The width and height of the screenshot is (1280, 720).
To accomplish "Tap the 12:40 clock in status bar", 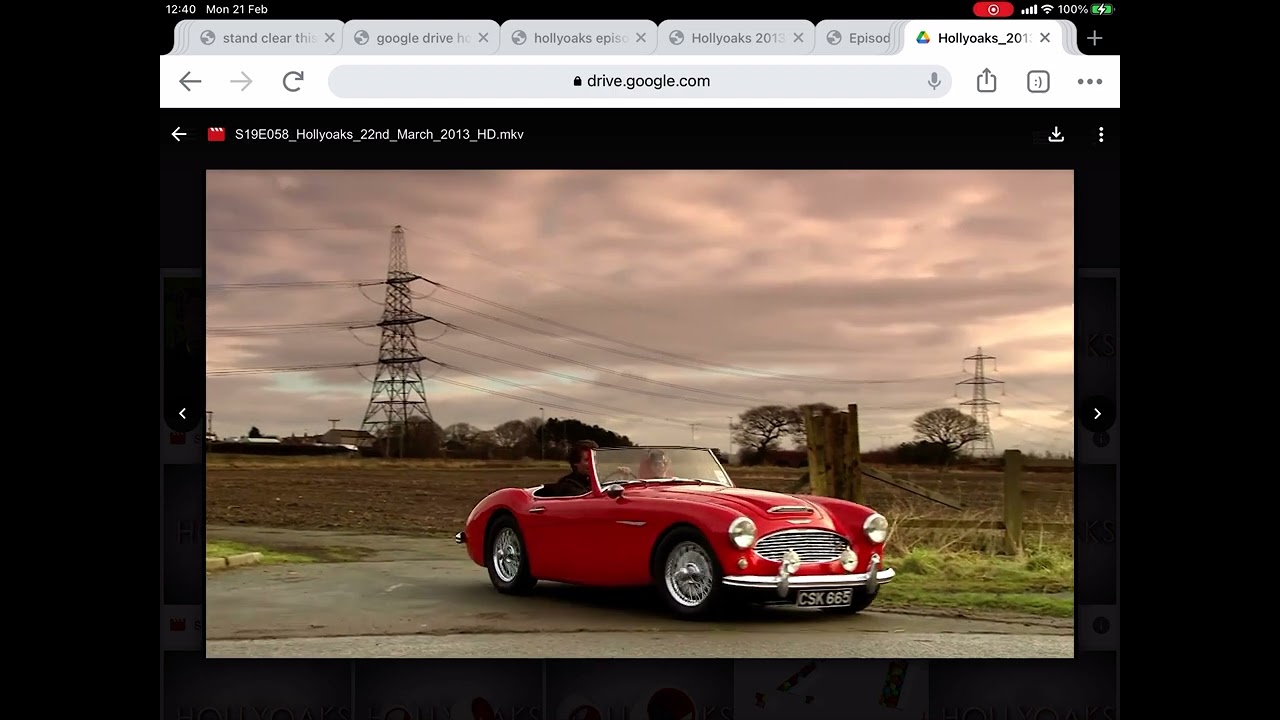I will 181,9.
